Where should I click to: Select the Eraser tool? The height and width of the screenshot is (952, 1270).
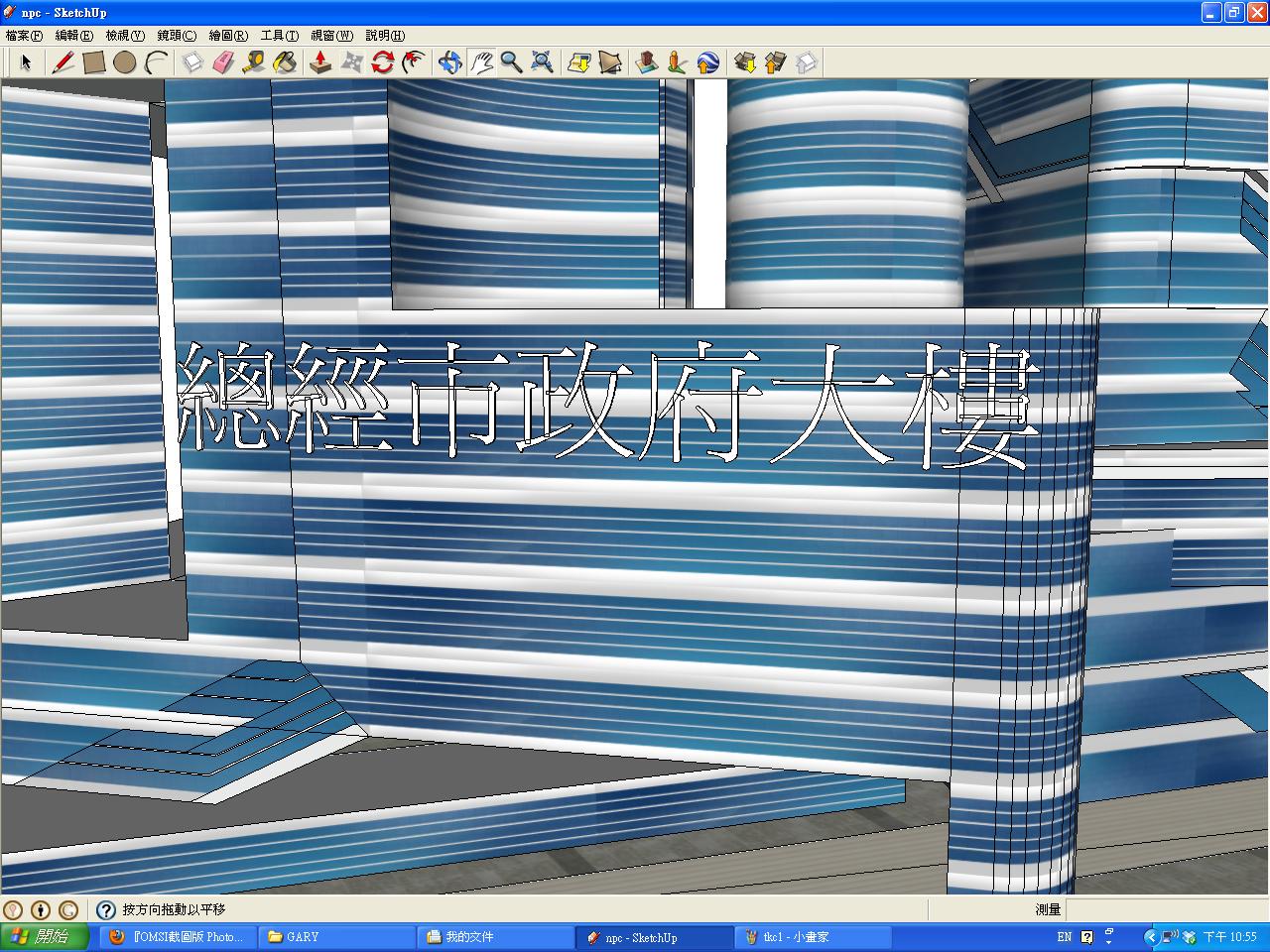(x=223, y=63)
